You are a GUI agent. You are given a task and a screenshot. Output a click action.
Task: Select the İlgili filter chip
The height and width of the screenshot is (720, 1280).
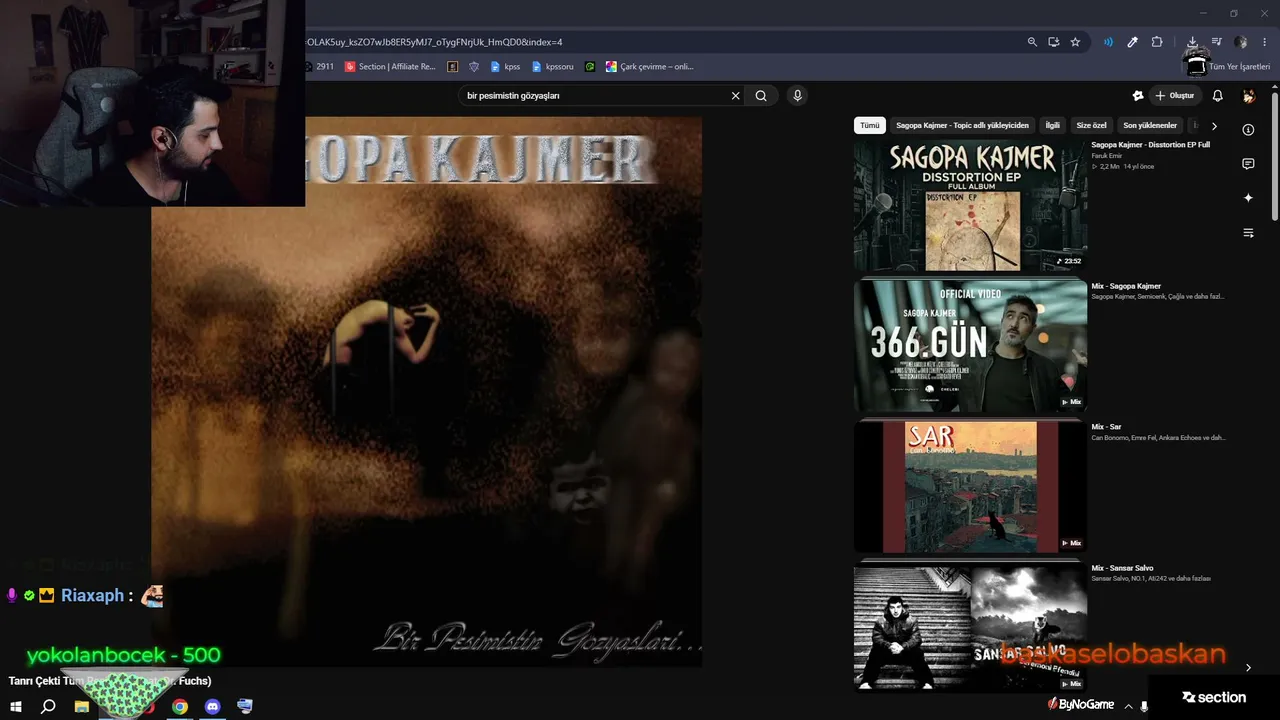1052,125
